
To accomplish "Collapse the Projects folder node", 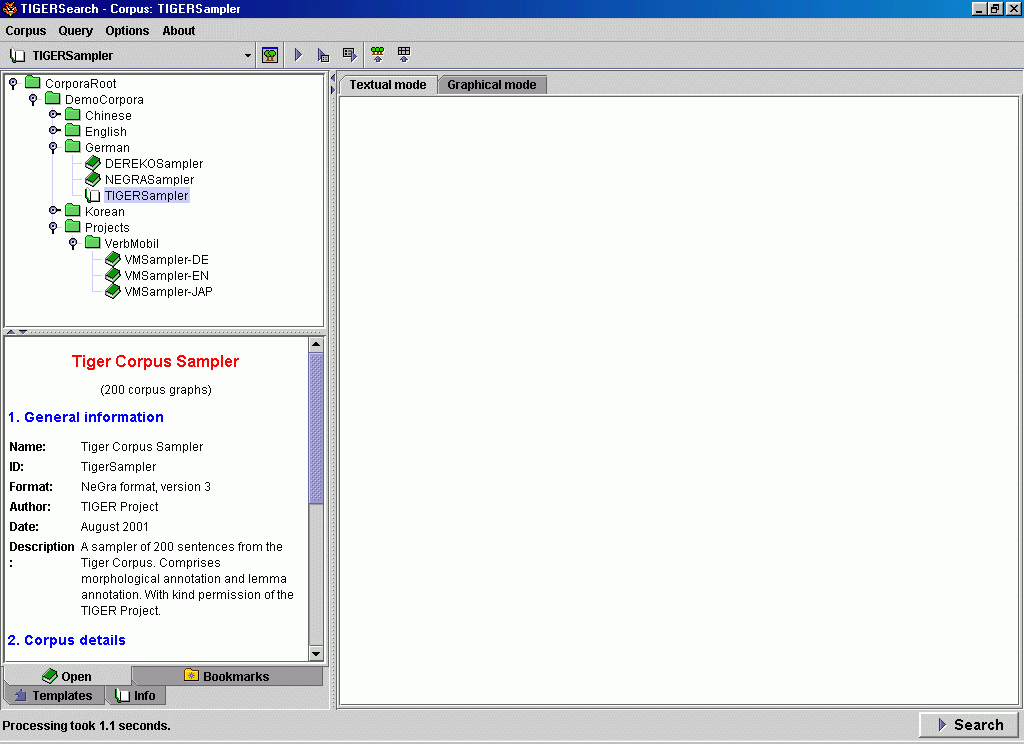I will (54, 227).
